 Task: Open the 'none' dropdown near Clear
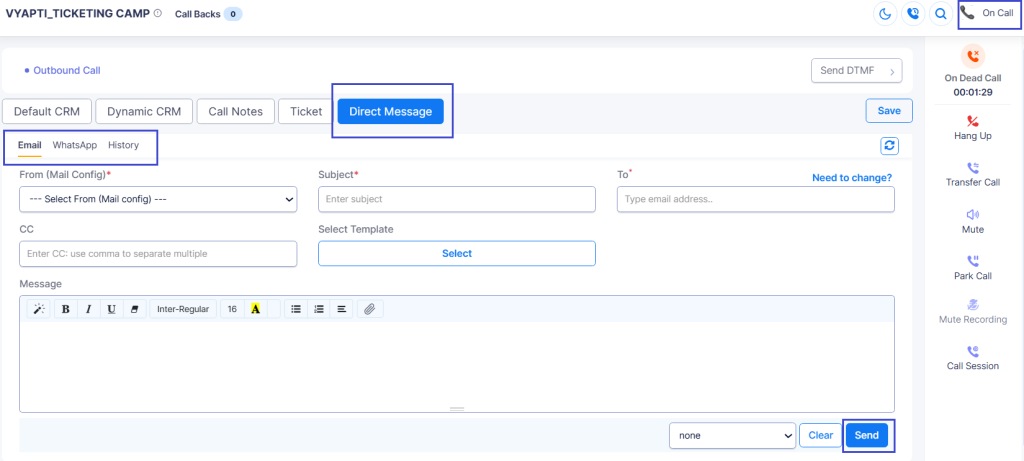point(732,436)
